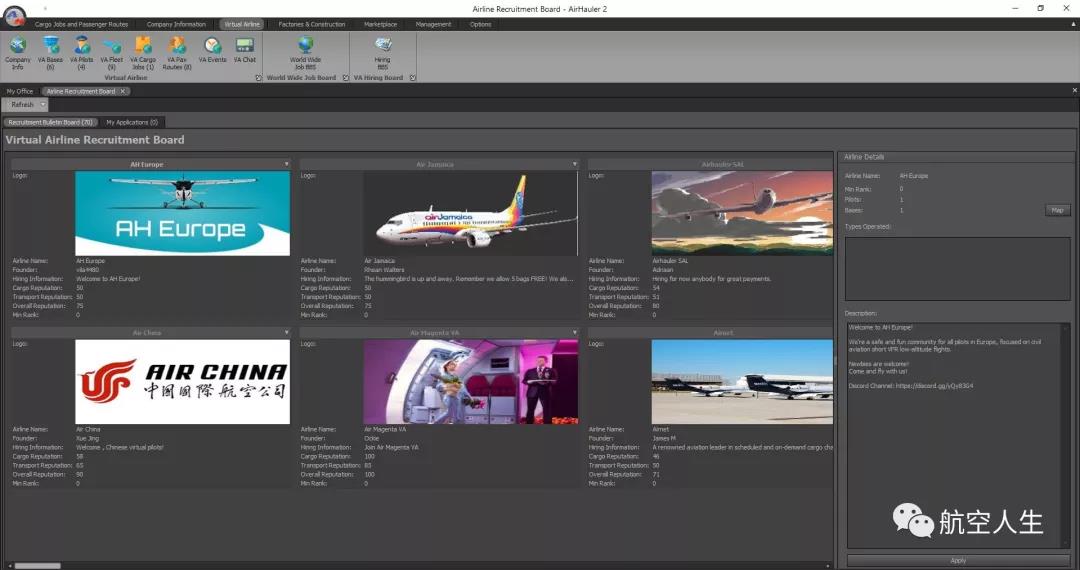Collapse the ribbon with the top-right arrow

1073,24
